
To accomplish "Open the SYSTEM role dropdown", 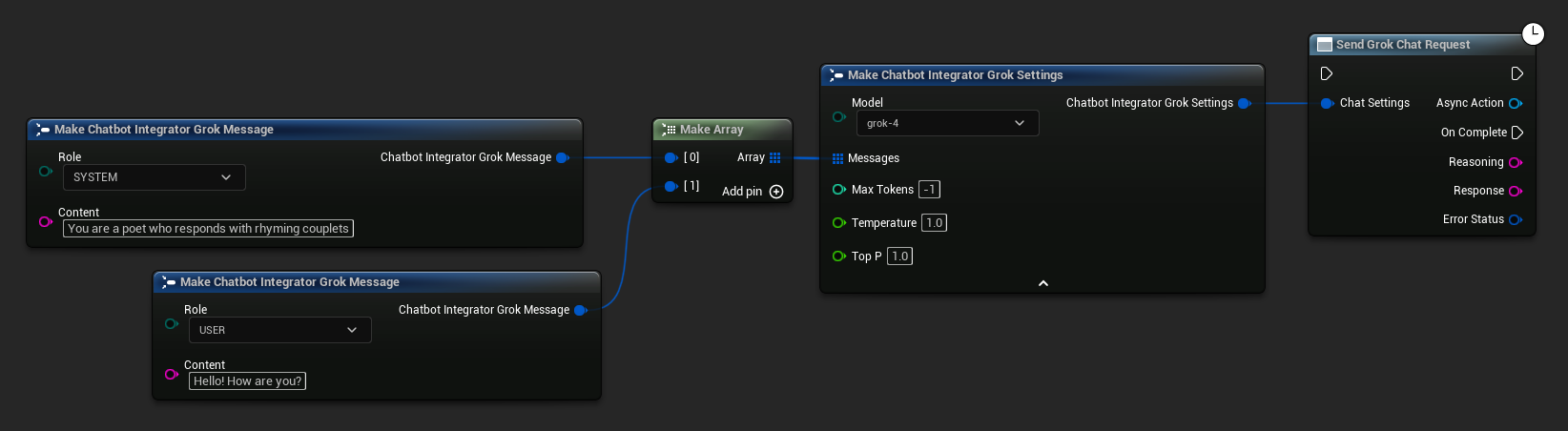I will [x=154, y=177].
